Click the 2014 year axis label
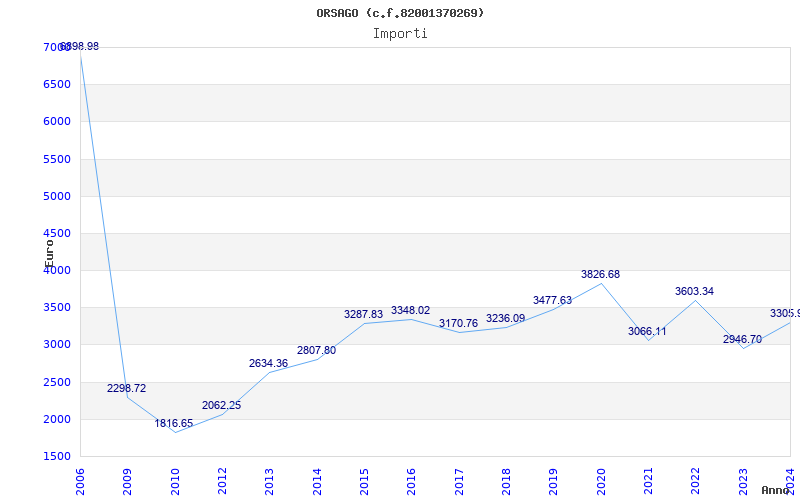 317,482
